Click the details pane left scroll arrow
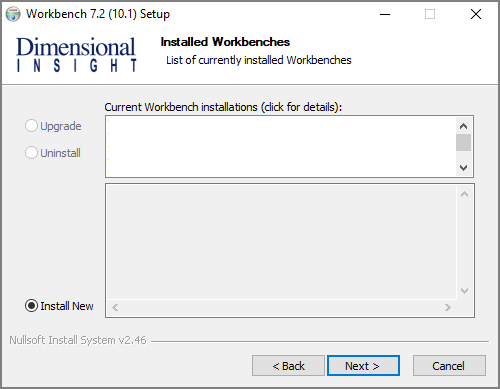The width and height of the screenshot is (500, 389). coord(115,307)
